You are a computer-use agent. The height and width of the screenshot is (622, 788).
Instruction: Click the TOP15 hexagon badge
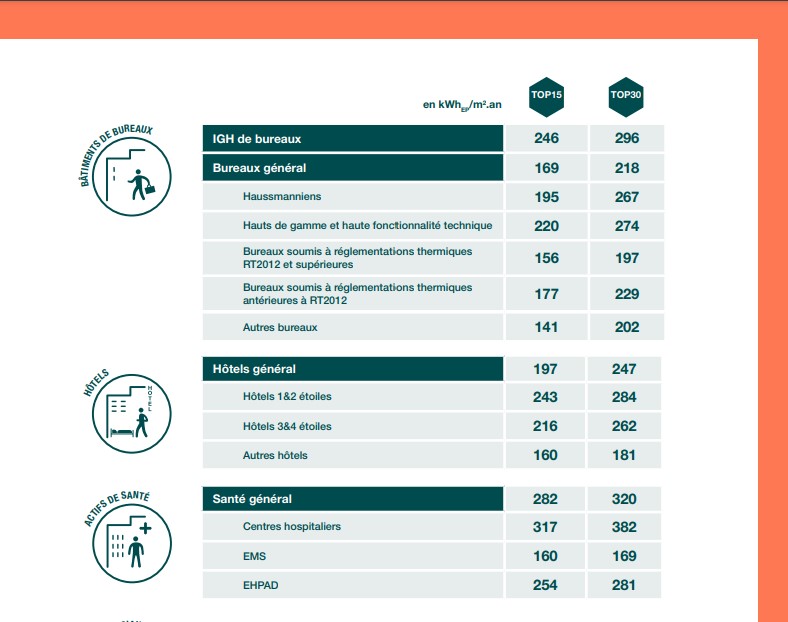(546, 97)
